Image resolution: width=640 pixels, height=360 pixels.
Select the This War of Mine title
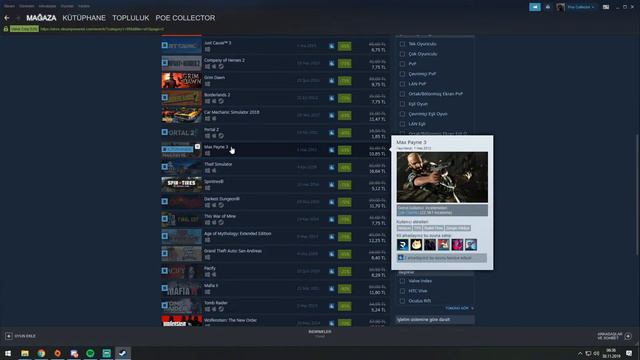[220, 216]
